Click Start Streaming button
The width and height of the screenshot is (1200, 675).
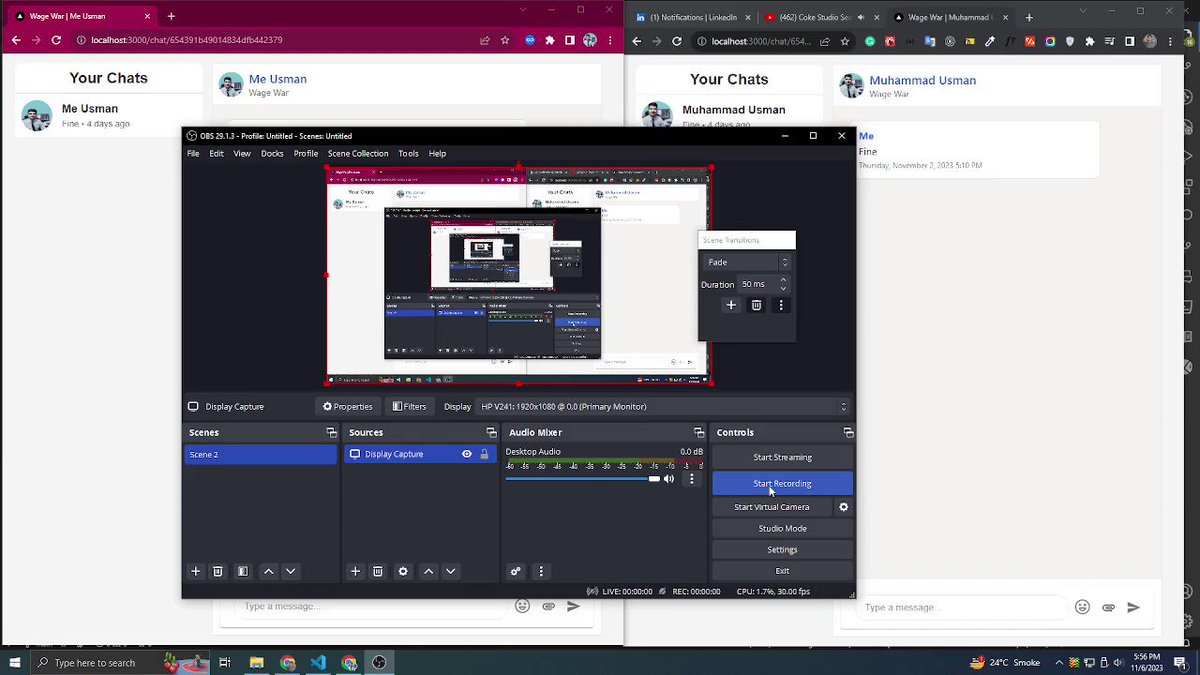point(782,457)
